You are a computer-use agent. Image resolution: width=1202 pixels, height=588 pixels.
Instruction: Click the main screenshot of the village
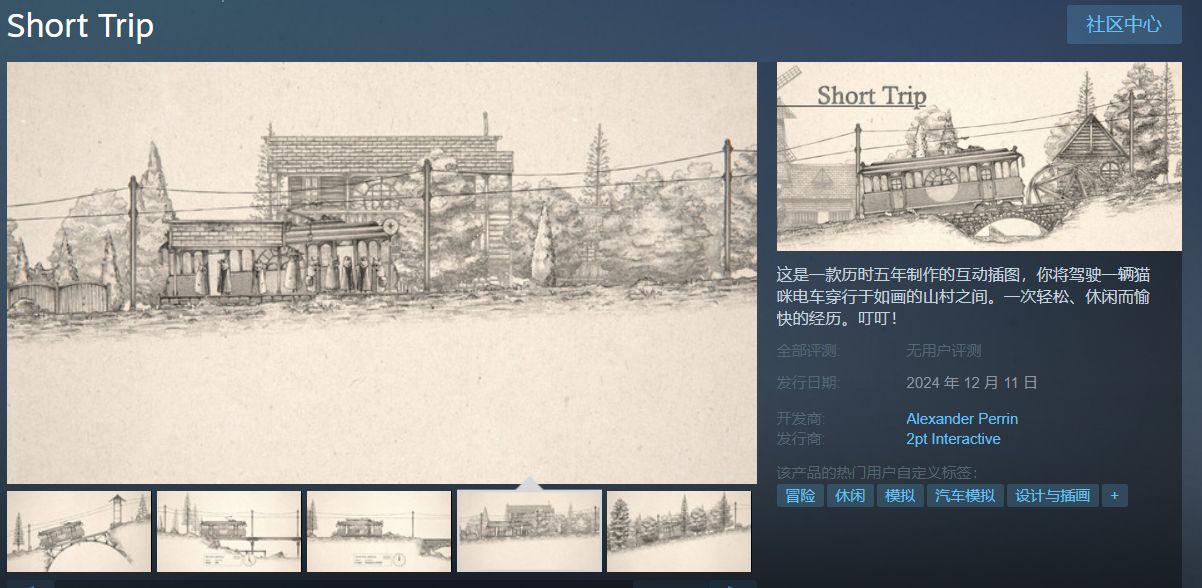tap(382, 272)
